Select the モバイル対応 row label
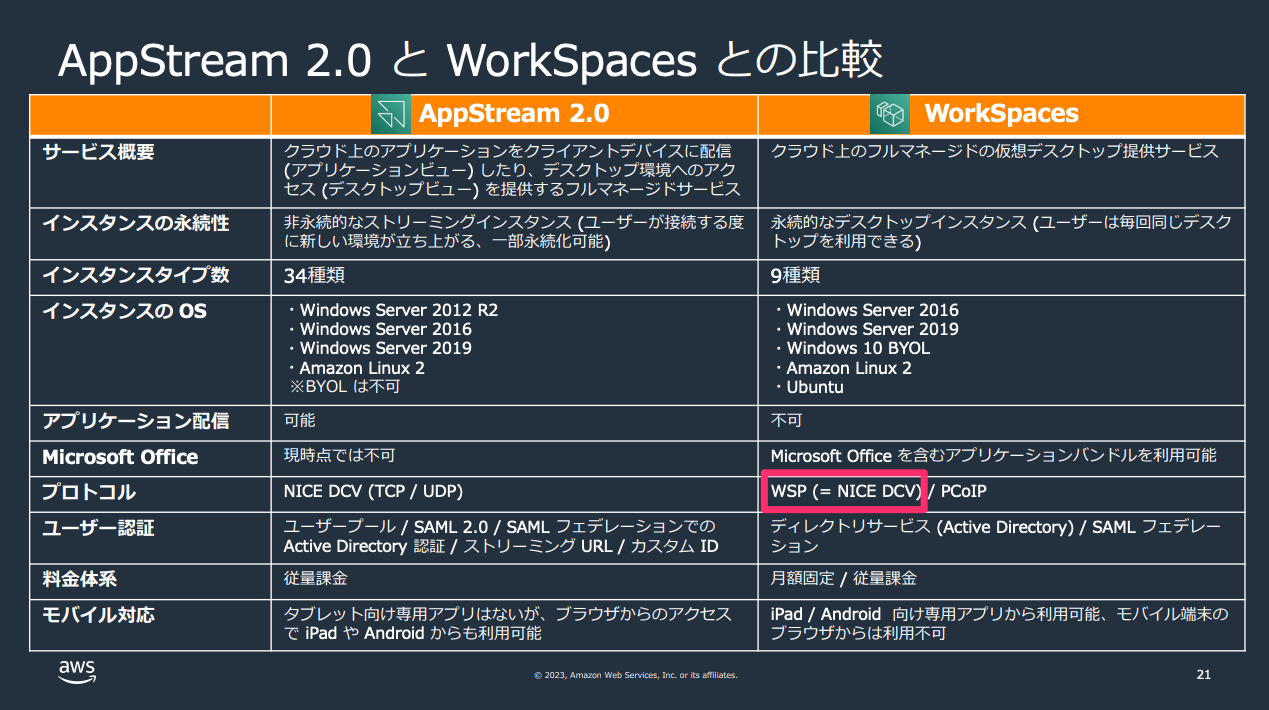 point(98,614)
